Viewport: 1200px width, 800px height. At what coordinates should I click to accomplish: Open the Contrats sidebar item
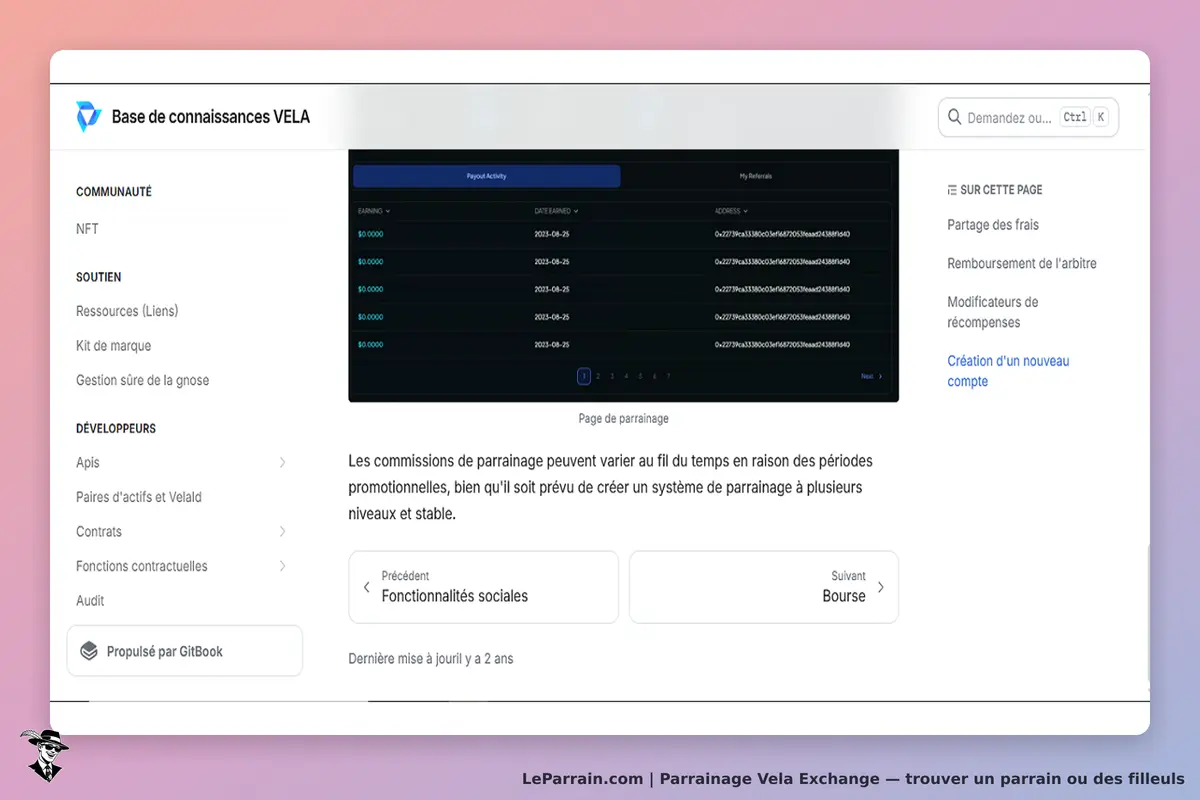click(99, 532)
